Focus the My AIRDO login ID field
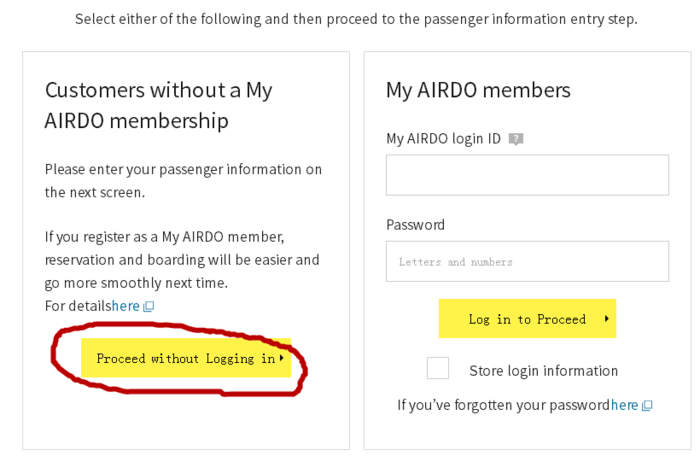The image size is (700, 456). [527, 175]
